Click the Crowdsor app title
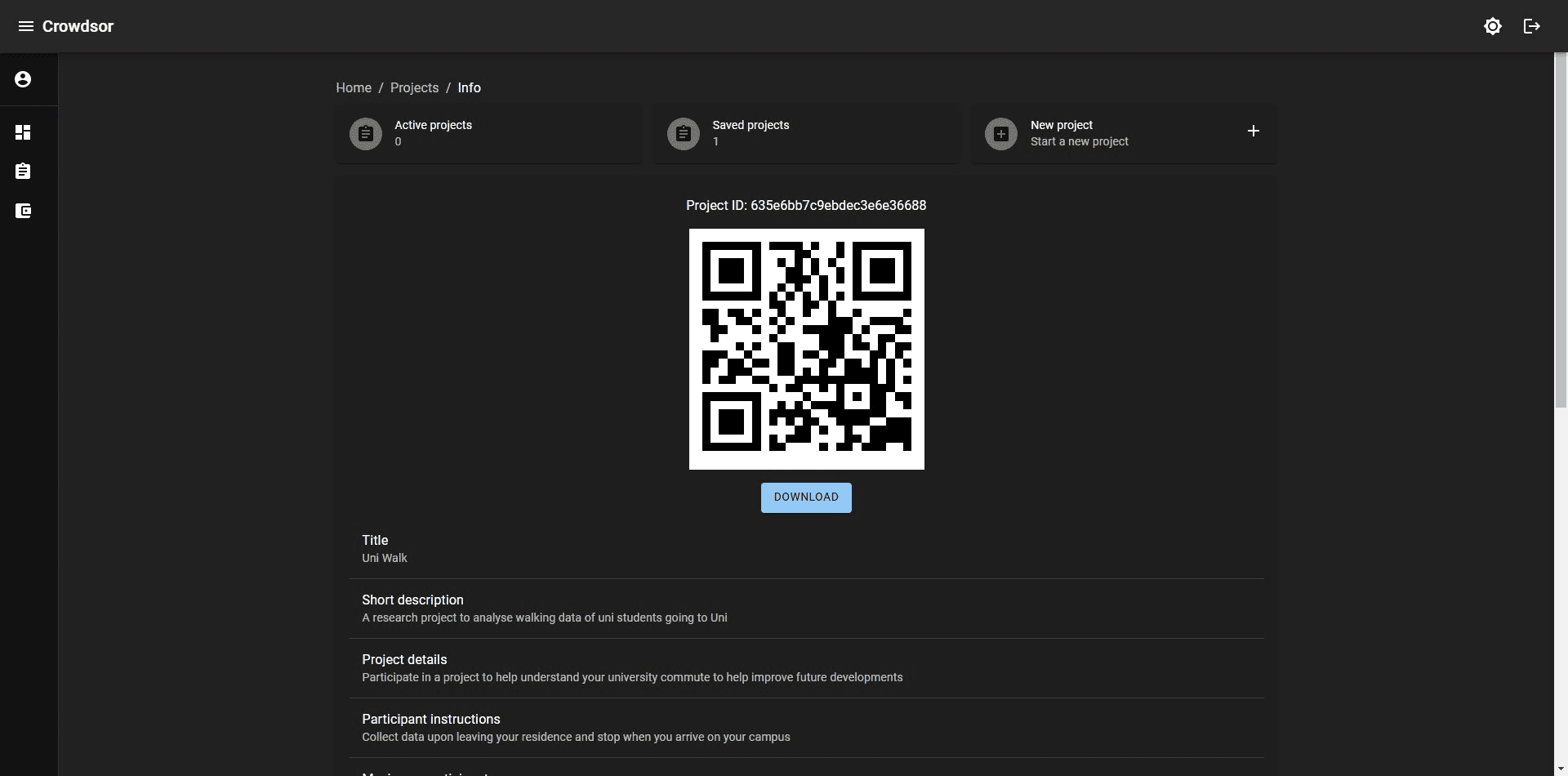 tap(77, 25)
